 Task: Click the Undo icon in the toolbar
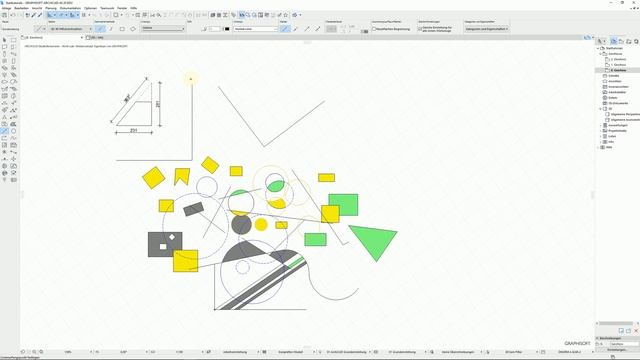[13, 15]
